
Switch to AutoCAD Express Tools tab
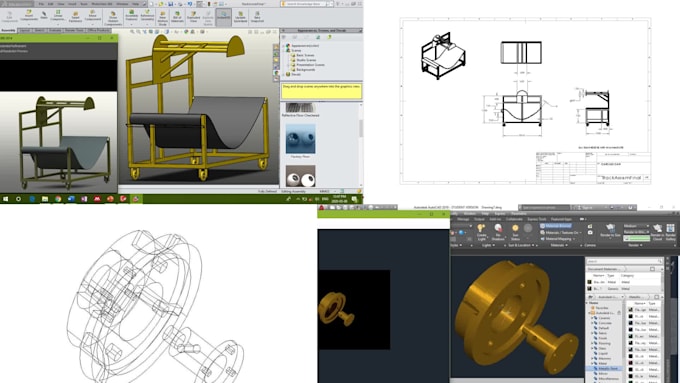pos(537,219)
